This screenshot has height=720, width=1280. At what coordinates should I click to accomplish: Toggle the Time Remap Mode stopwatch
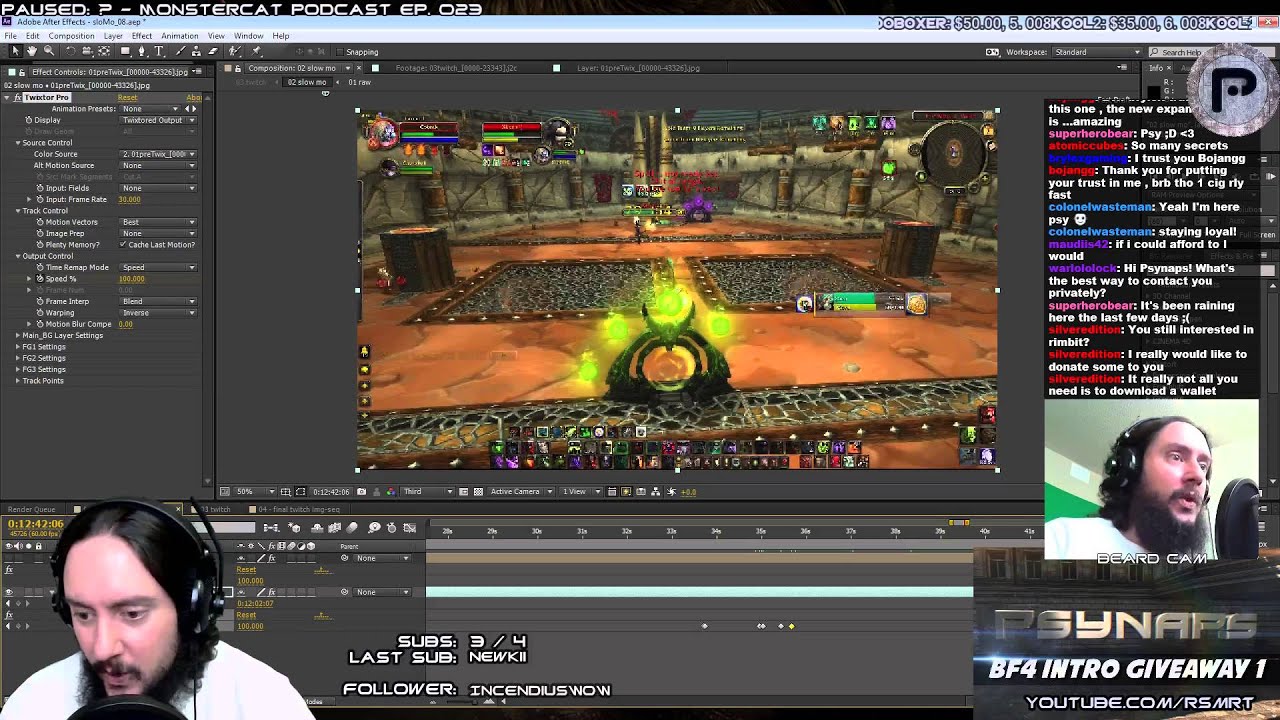pos(40,267)
